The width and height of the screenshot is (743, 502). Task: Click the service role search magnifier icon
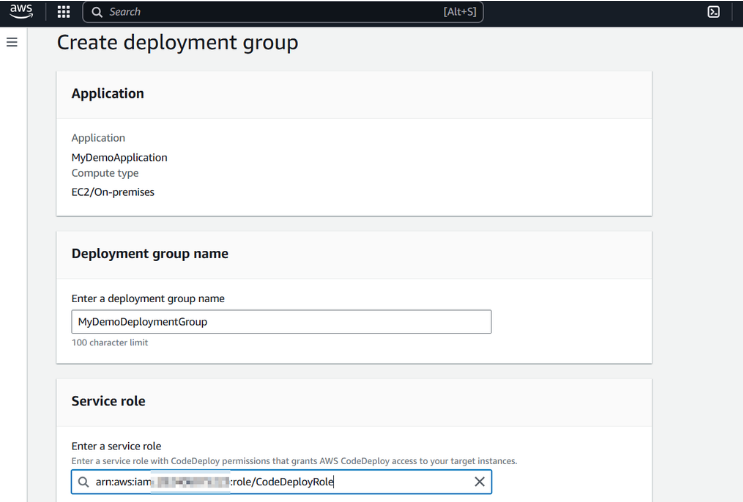[x=83, y=482]
